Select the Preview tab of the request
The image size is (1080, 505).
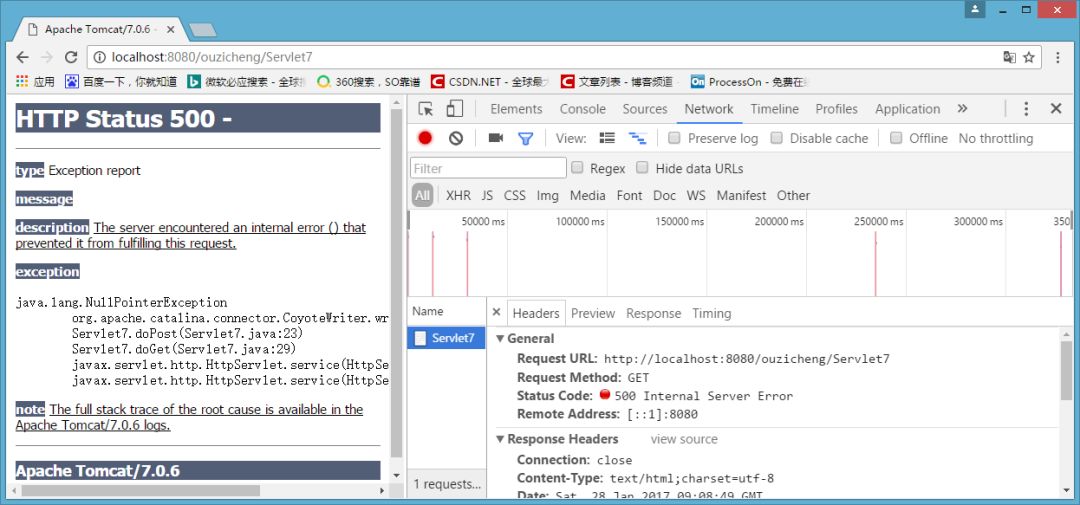coord(592,313)
